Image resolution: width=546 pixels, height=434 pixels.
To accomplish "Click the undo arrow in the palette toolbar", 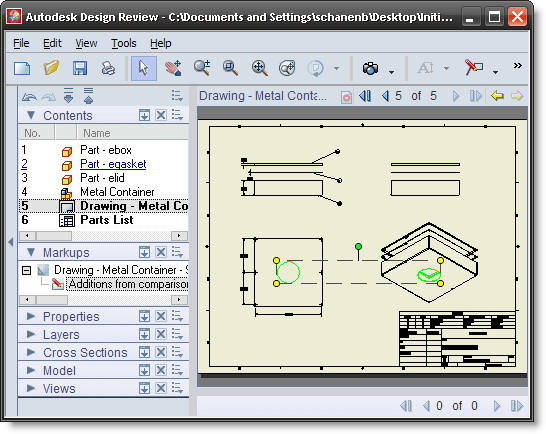I will tap(29, 96).
